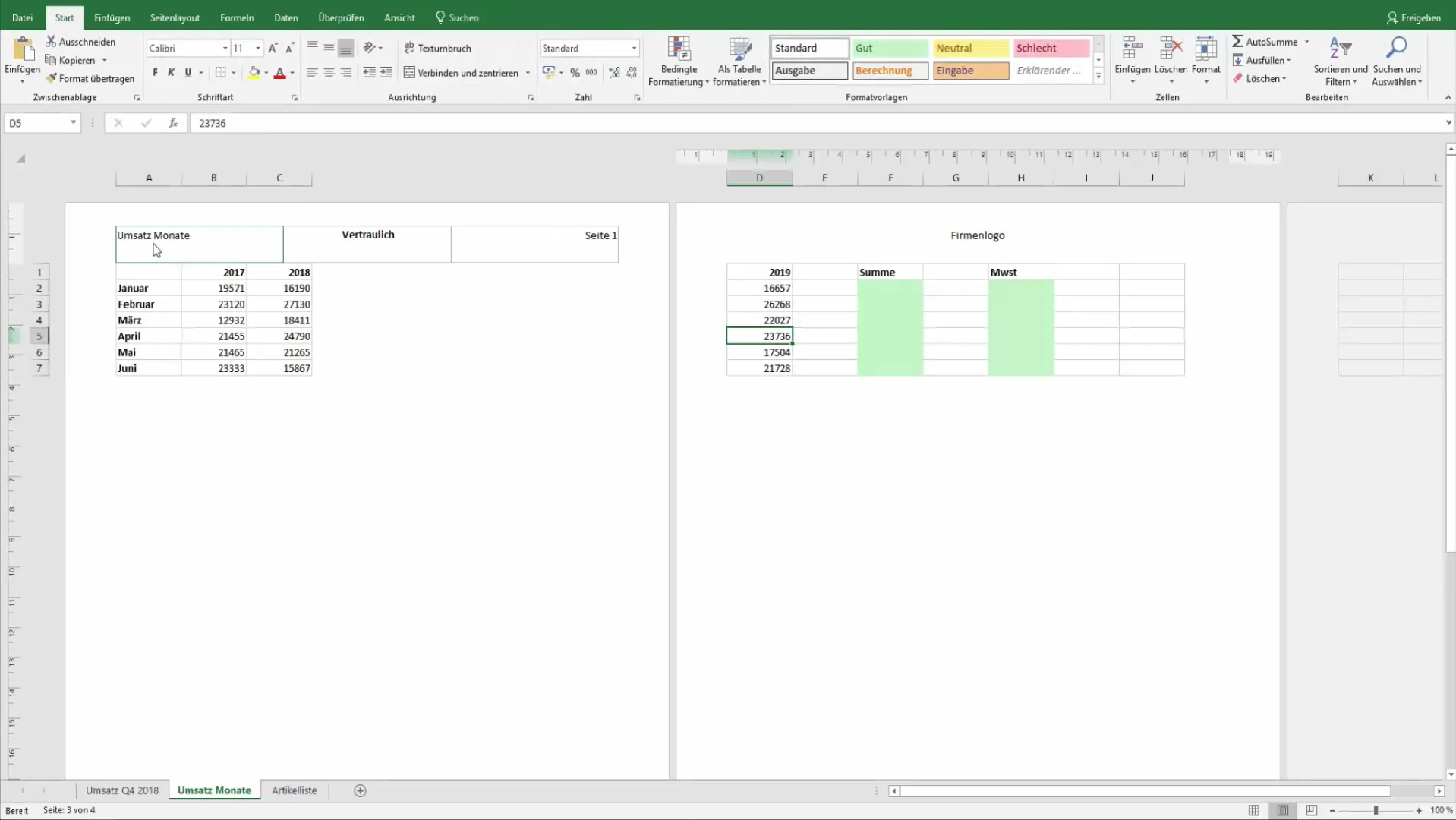Toggle center horizontal alignment
This screenshot has width=1456, height=820.
[x=329, y=73]
